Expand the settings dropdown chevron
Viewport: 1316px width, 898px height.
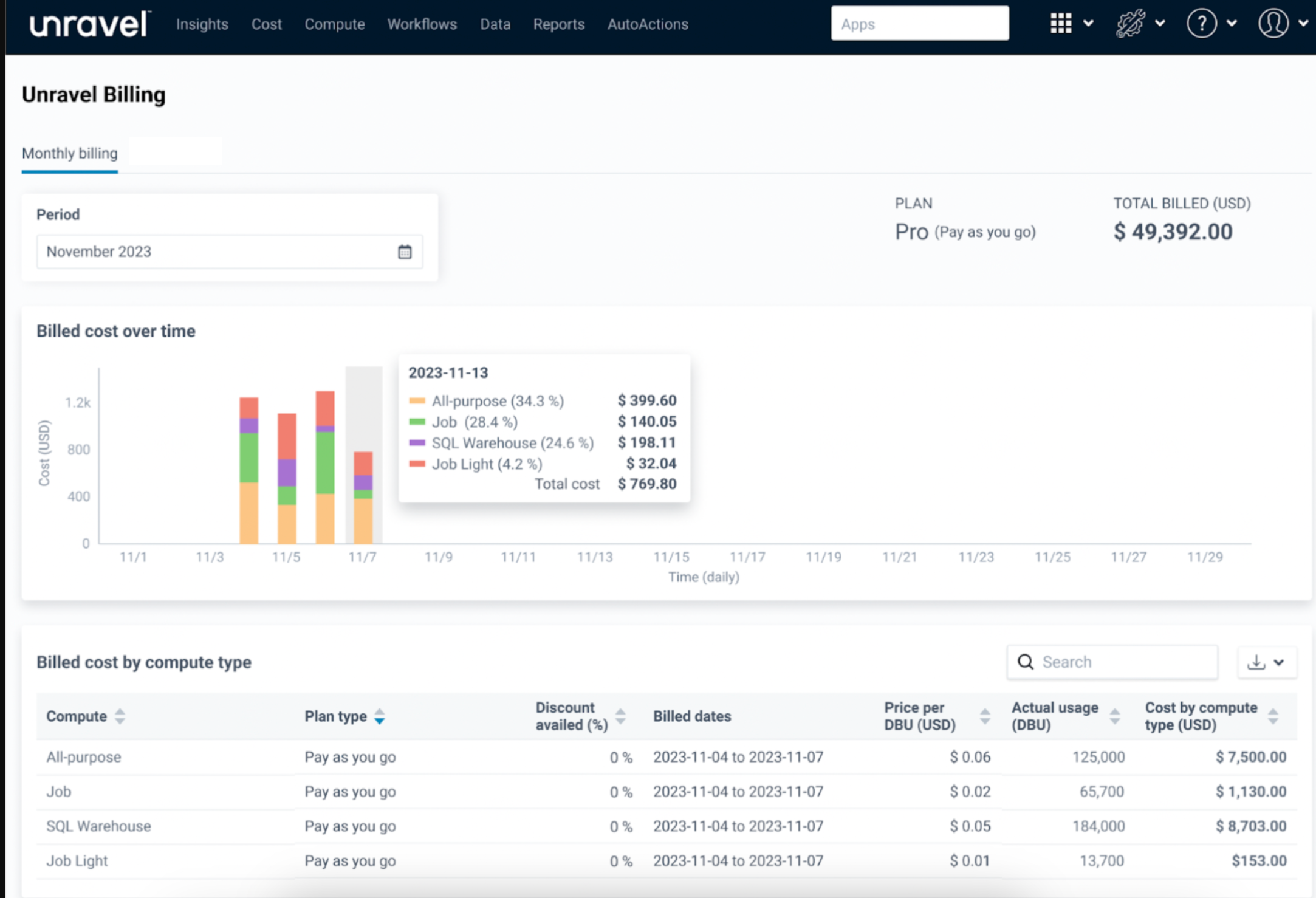pos(1160,24)
